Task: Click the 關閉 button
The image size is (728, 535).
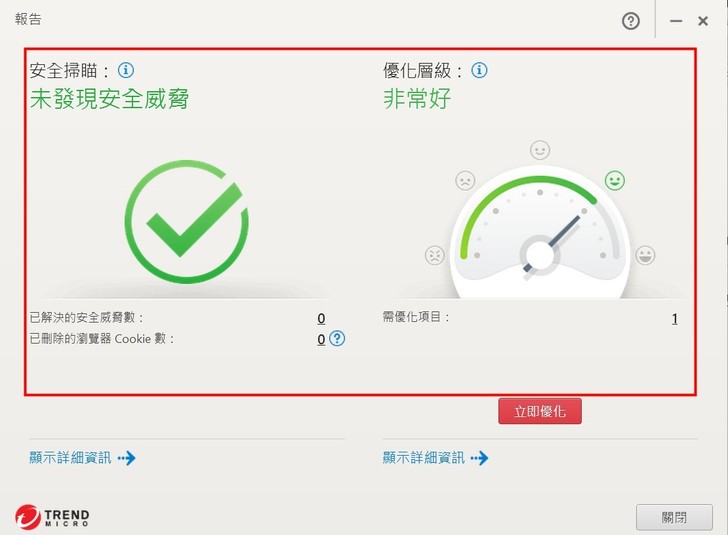Action: click(674, 517)
